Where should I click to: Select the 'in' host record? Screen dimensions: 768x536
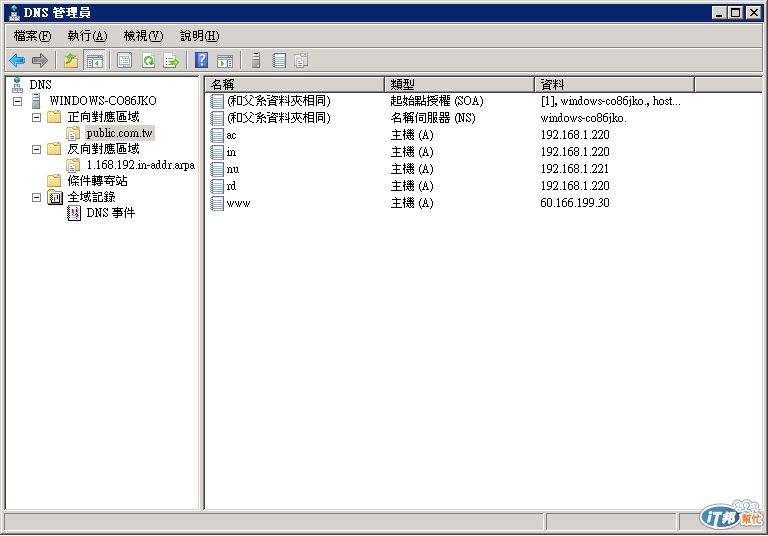[231, 152]
